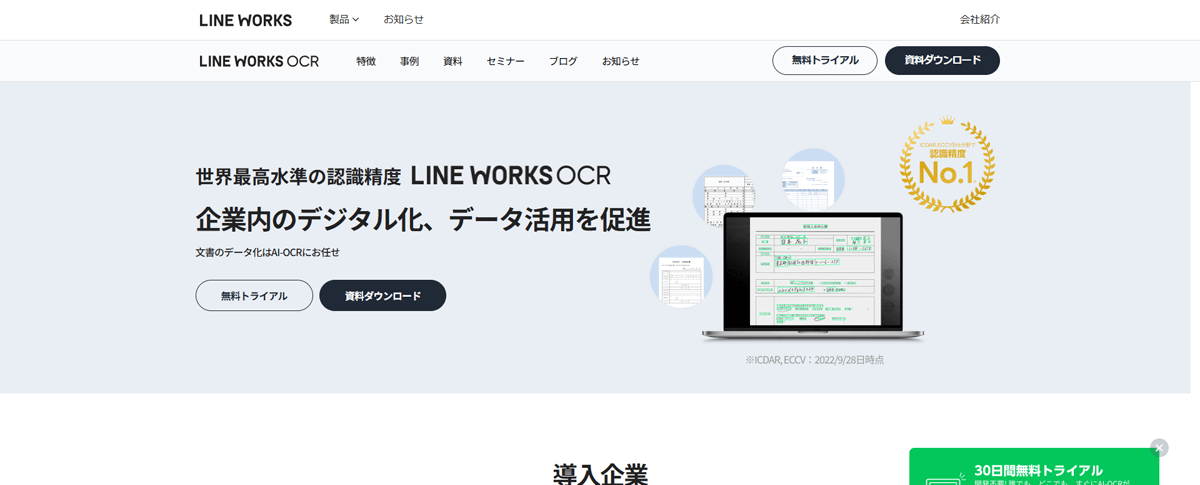Viewport: 1200px width, 485px height.
Task: Click the circular document thumbnail left of laptop
Action: pyautogui.click(x=681, y=276)
